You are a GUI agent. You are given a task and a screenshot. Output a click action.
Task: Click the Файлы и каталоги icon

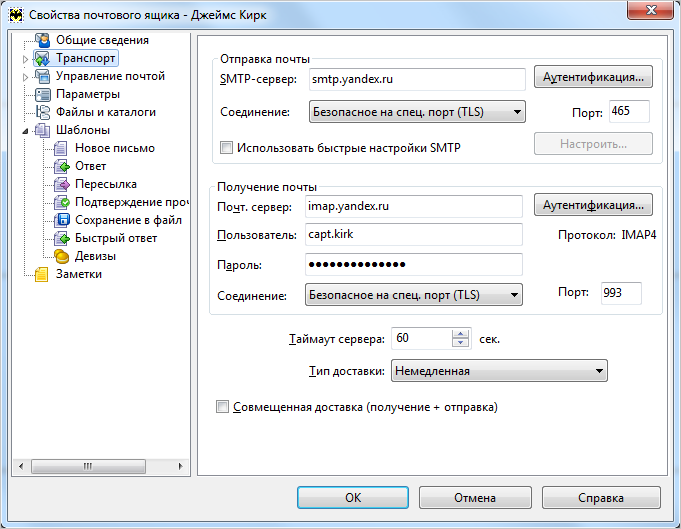(43, 112)
